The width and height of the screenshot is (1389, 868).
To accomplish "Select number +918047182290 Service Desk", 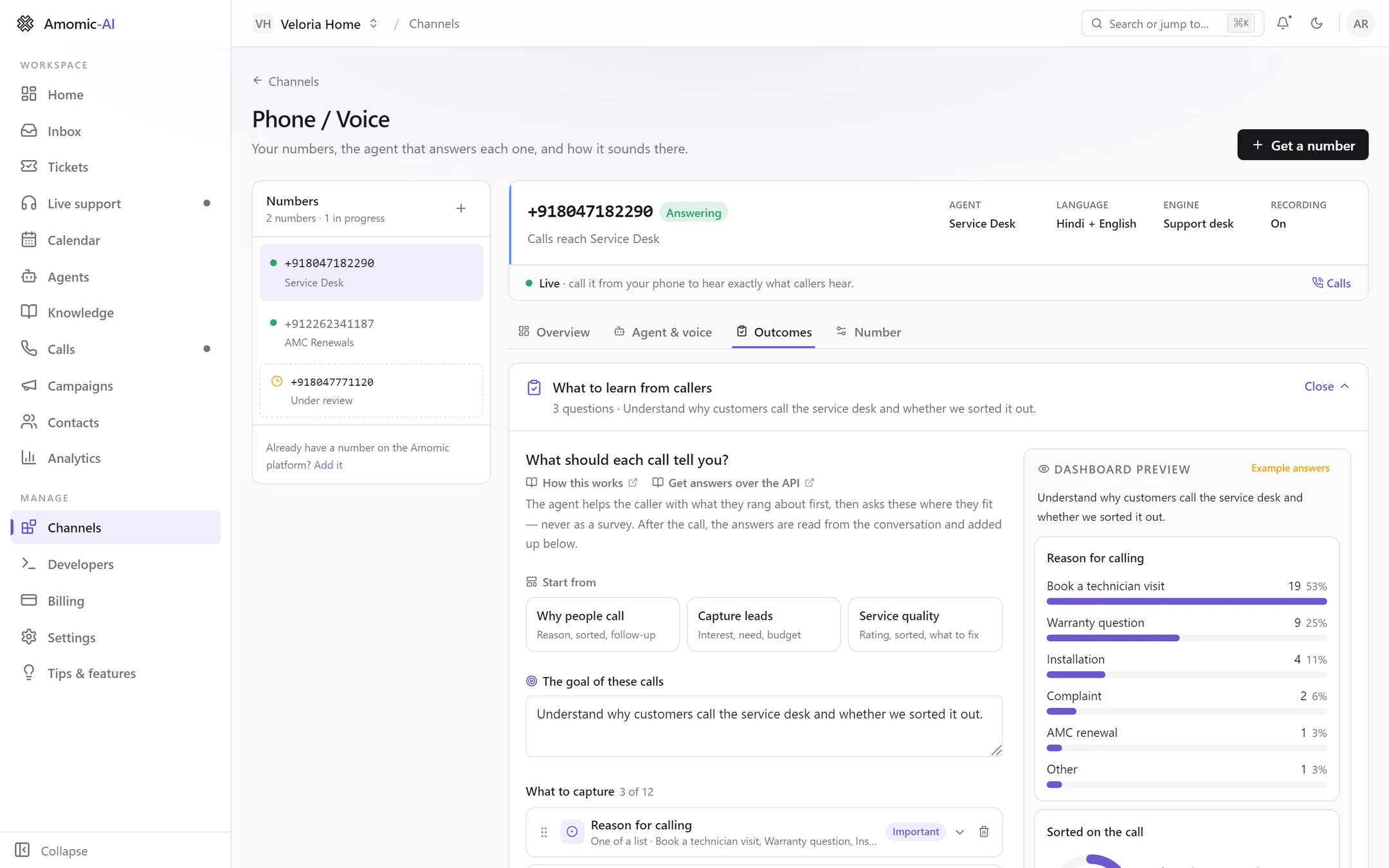I will pos(371,273).
